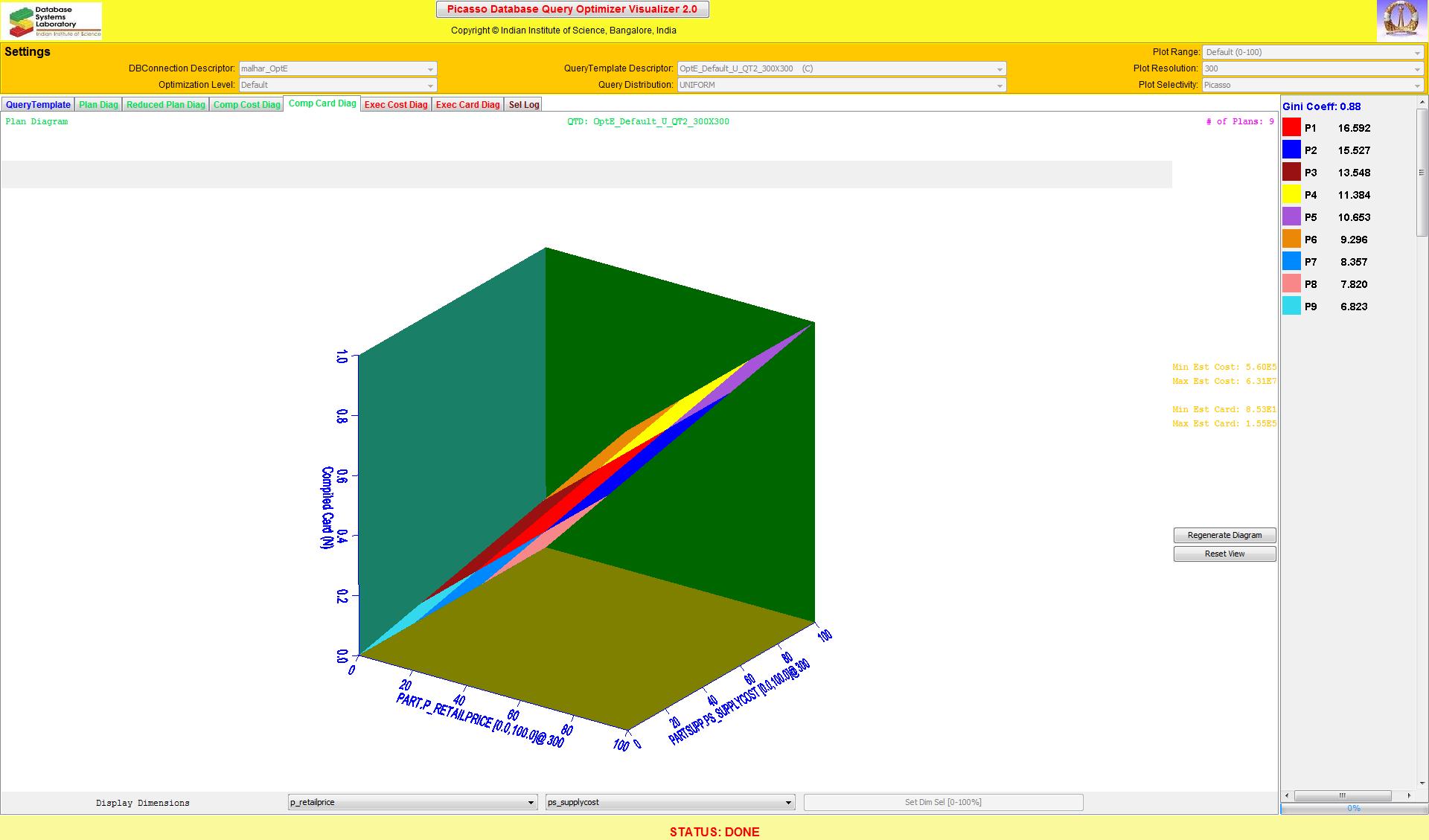Select the cyan P9 plan swatch
This screenshot has width=1429, height=840.
tap(1291, 307)
